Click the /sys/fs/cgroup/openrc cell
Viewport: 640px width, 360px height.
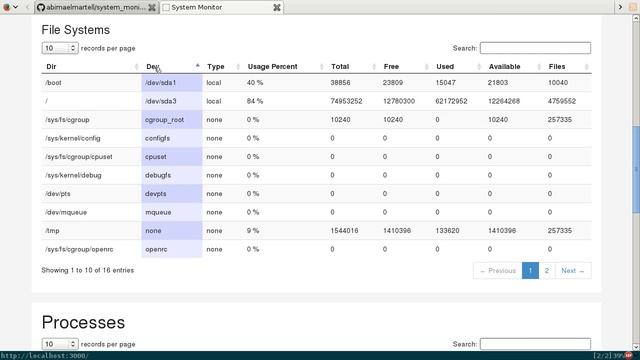(91, 249)
